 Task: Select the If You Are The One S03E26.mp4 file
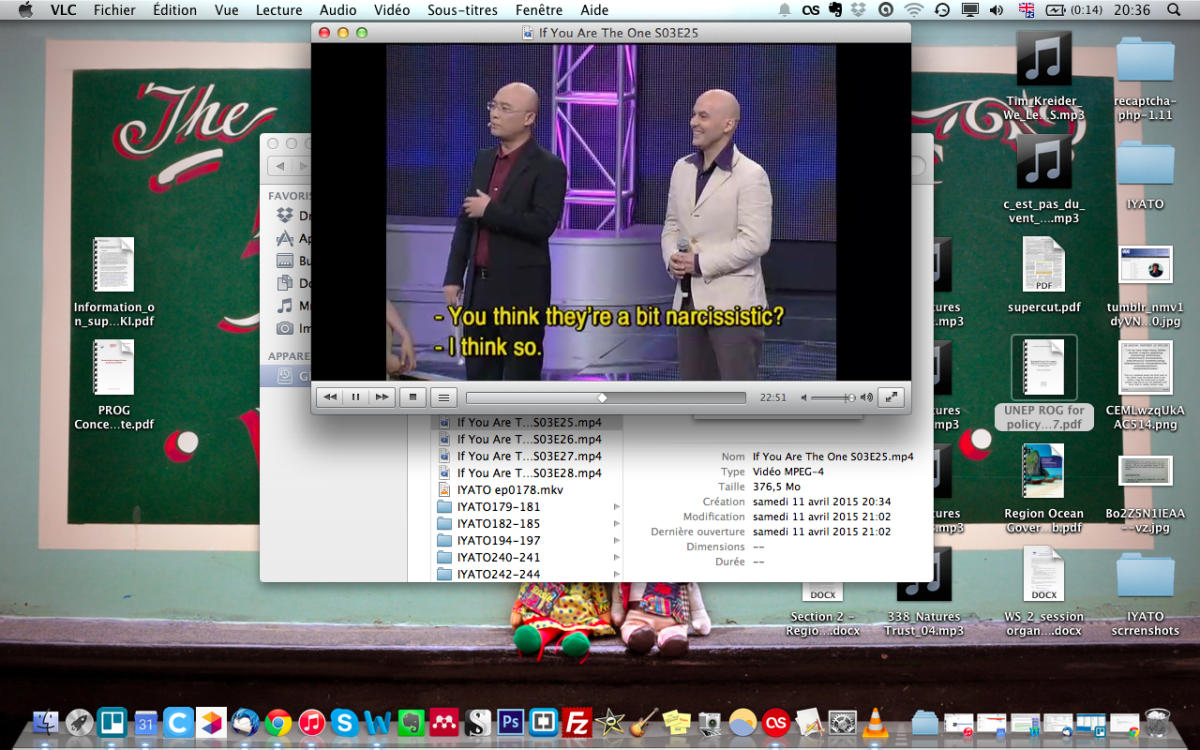(529, 439)
